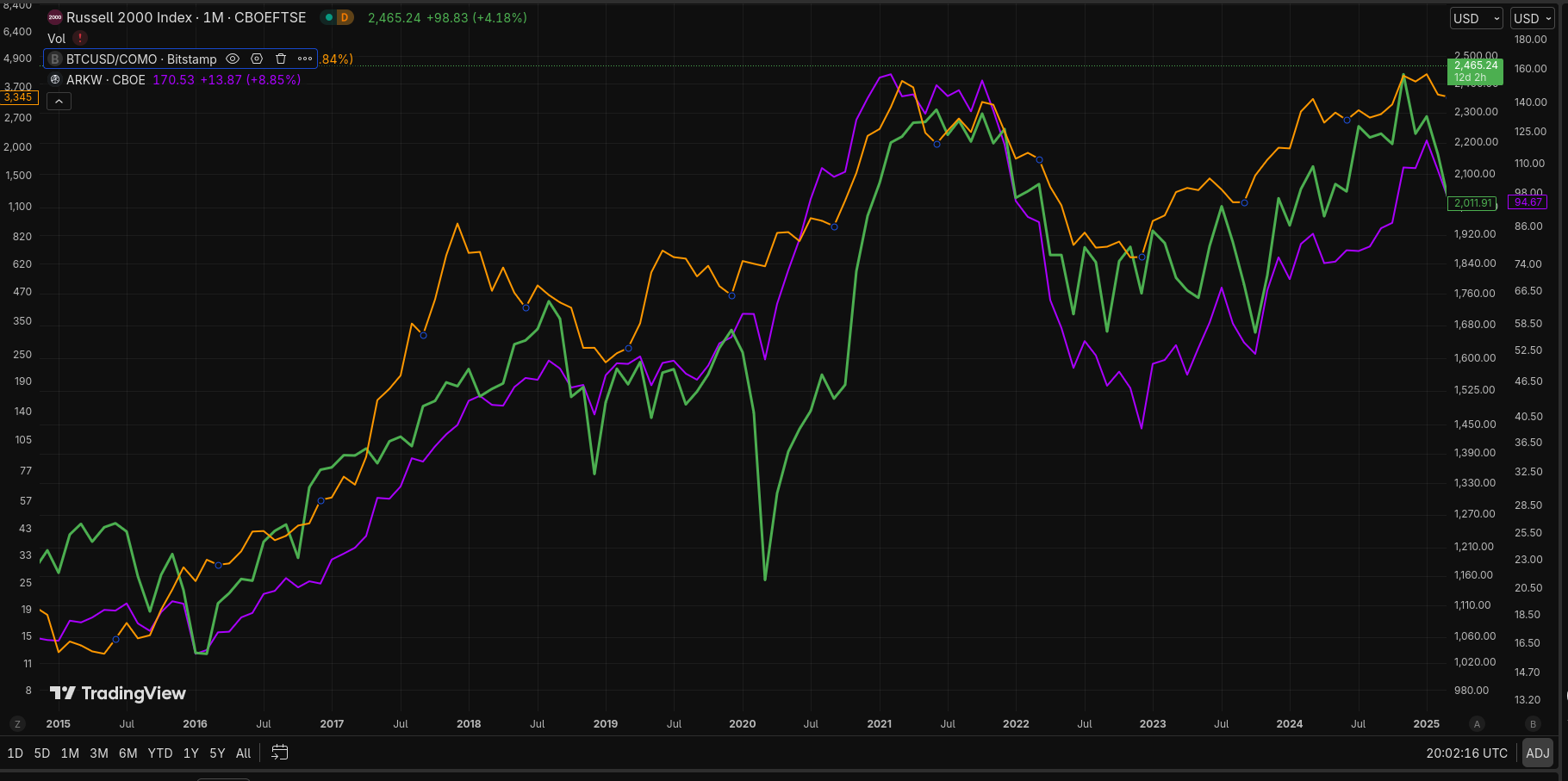Click the ARKW 170.53 price value in legend
The width and height of the screenshot is (1568, 781).
coord(174,79)
